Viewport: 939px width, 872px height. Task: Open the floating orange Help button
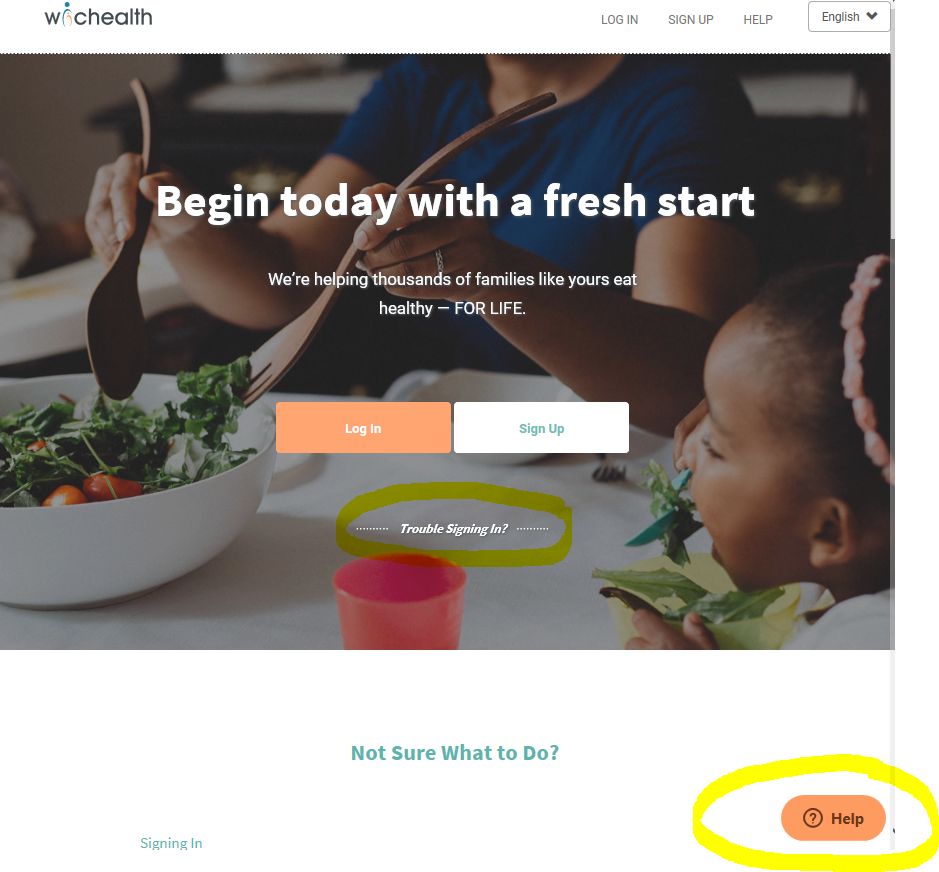click(833, 818)
